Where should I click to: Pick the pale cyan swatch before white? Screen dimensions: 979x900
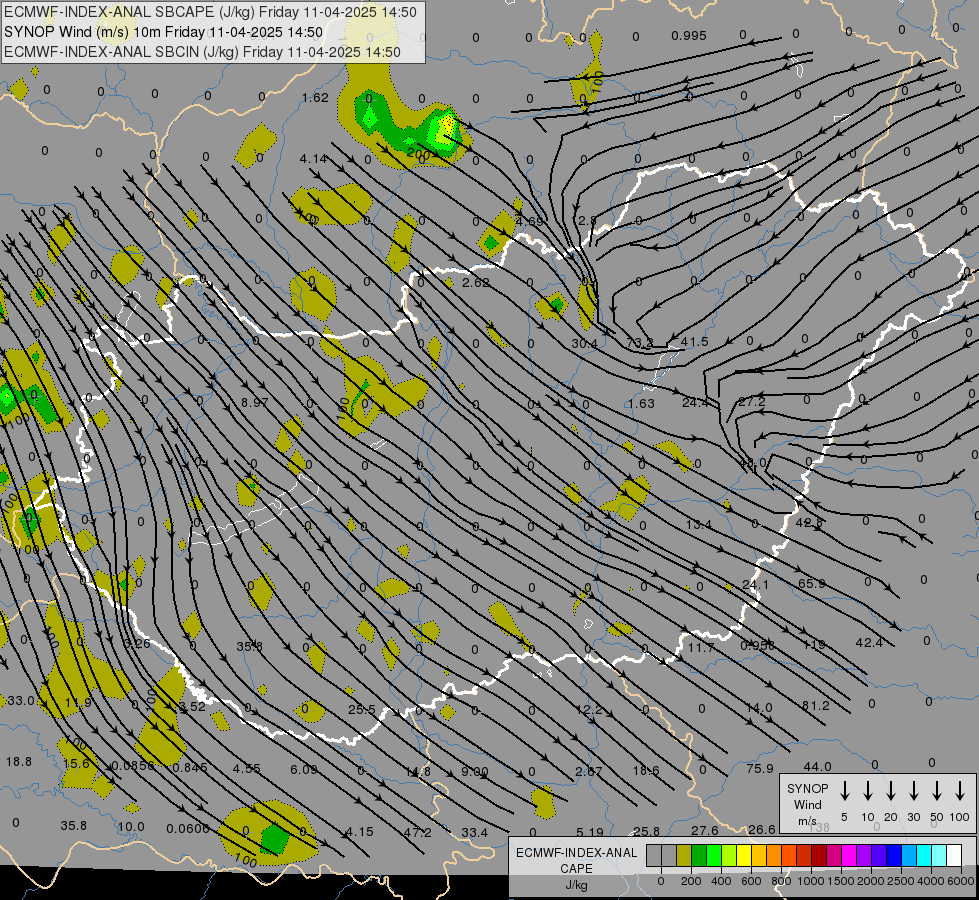(940, 855)
